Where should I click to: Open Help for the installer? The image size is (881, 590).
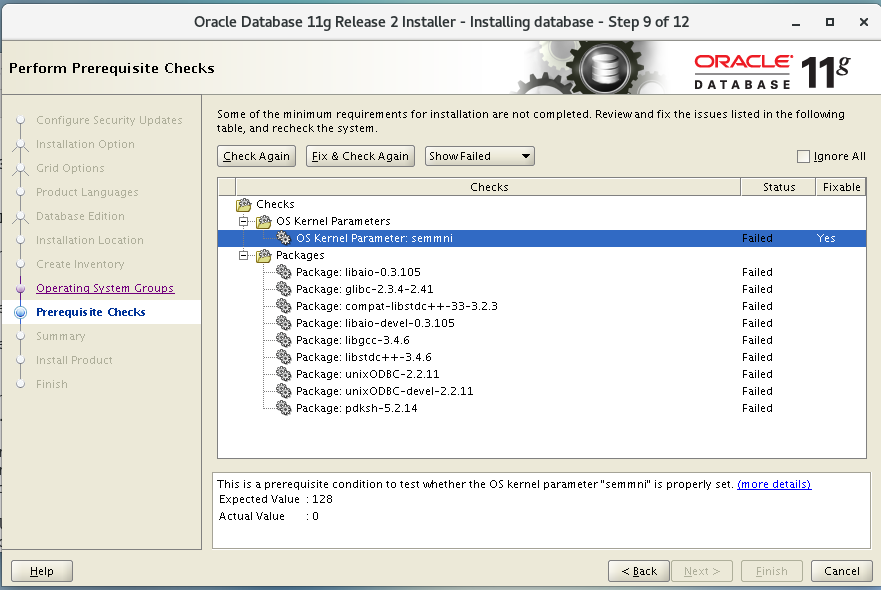coord(42,571)
